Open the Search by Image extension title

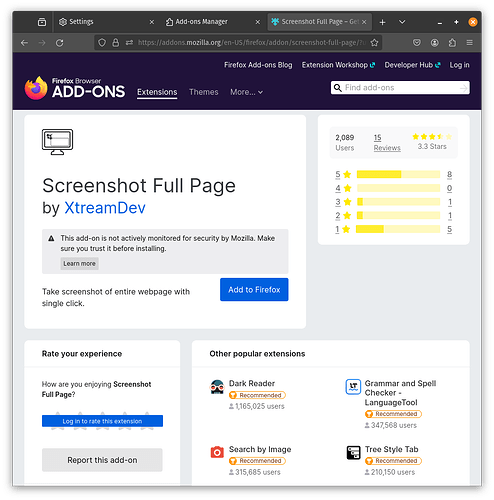coord(260,449)
